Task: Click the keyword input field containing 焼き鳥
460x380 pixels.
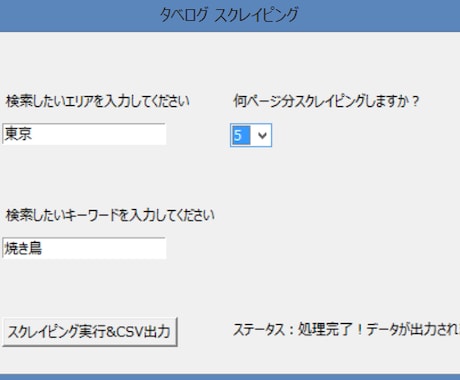Action: click(84, 248)
